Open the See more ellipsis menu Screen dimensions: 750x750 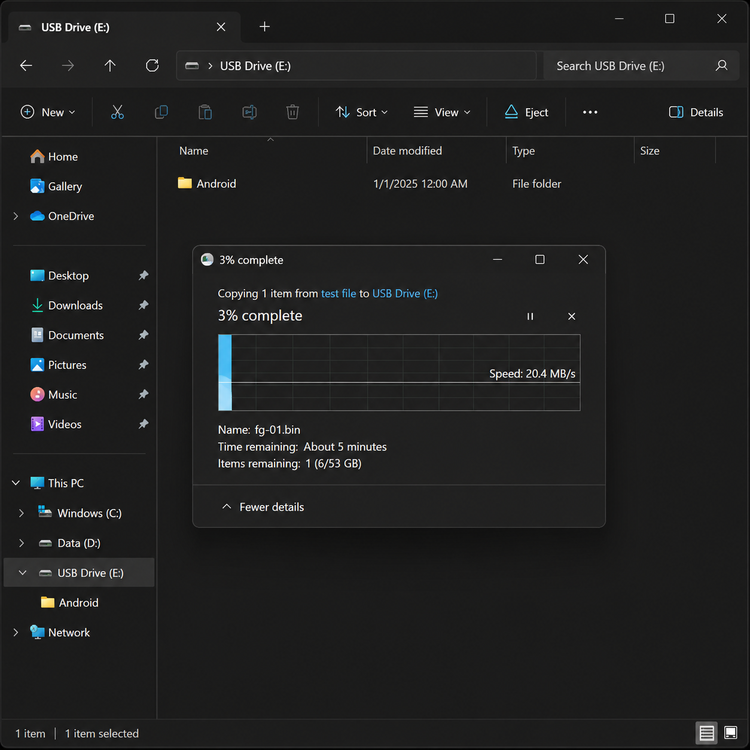(x=590, y=112)
